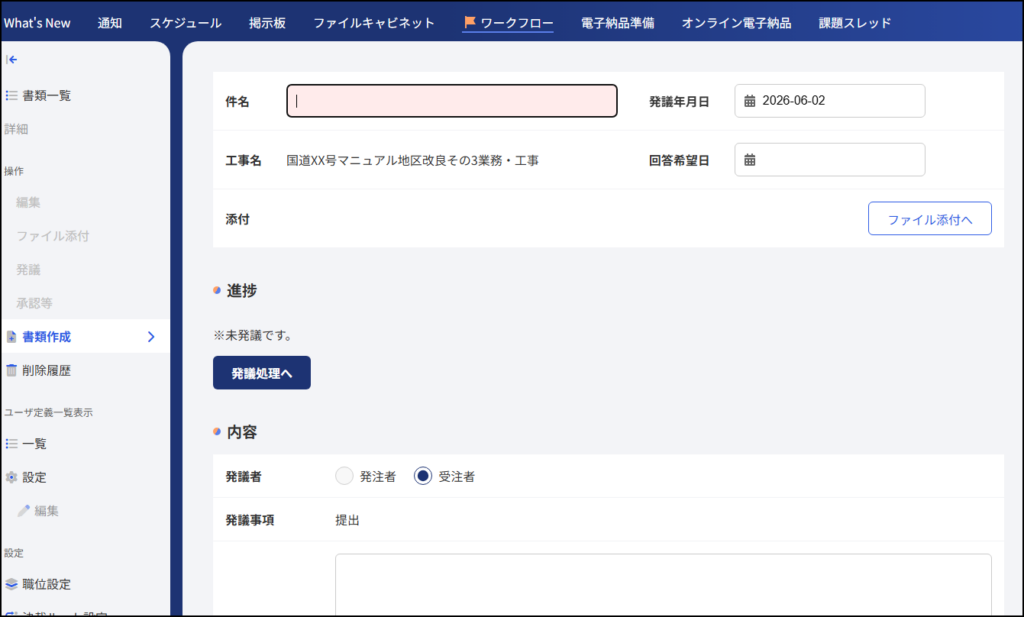
Task: Open the 課題スレッド tab
Action: point(854,23)
